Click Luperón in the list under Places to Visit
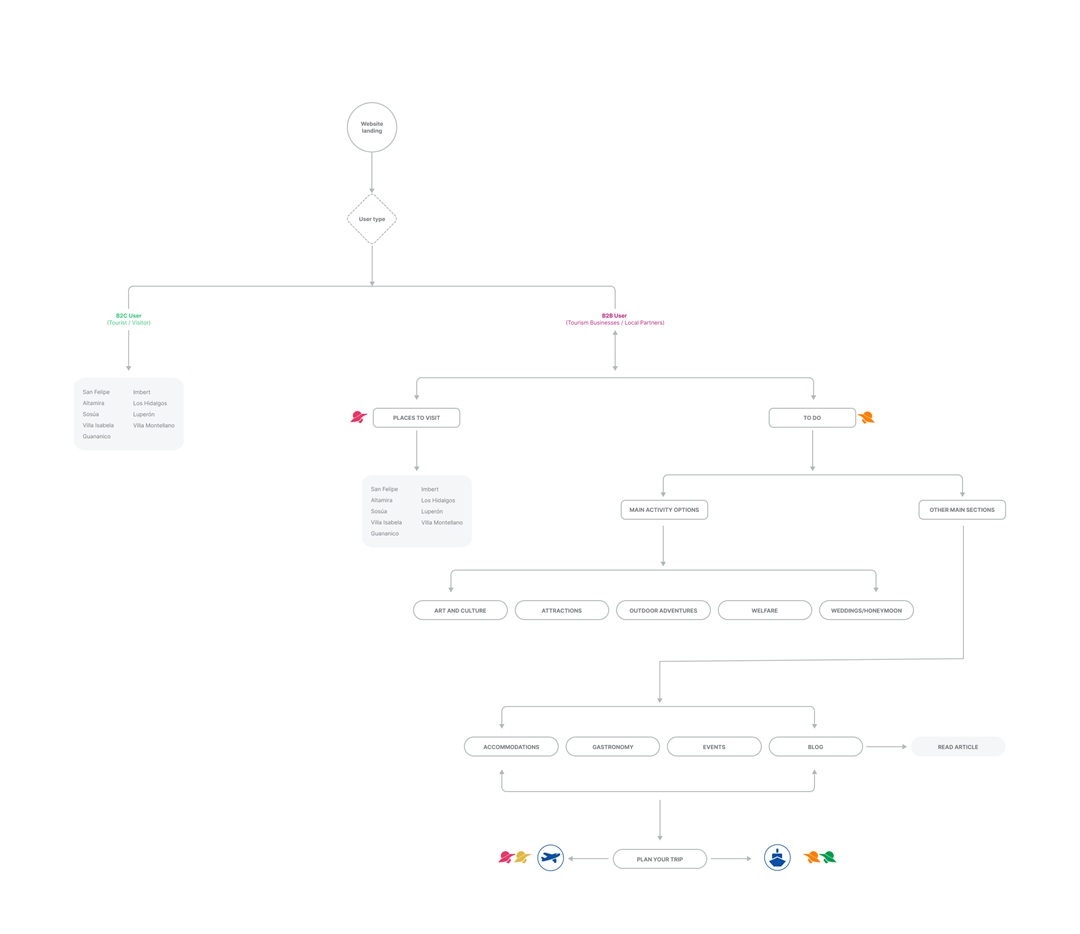Viewport: 1080px width, 934px height. pyautogui.click(x=432, y=511)
